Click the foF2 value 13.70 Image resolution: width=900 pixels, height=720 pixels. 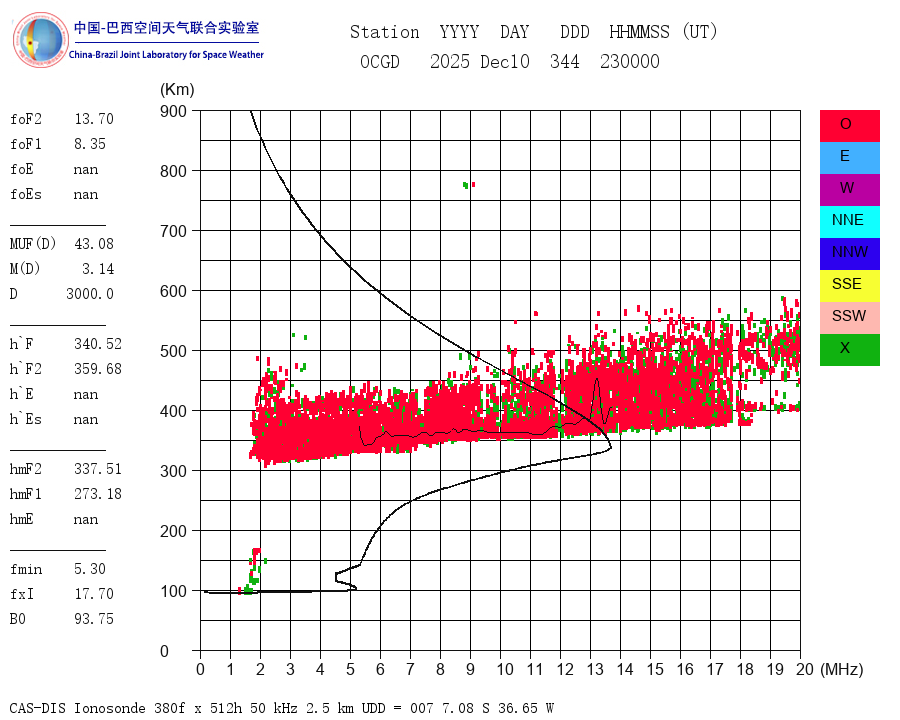click(x=94, y=119)
